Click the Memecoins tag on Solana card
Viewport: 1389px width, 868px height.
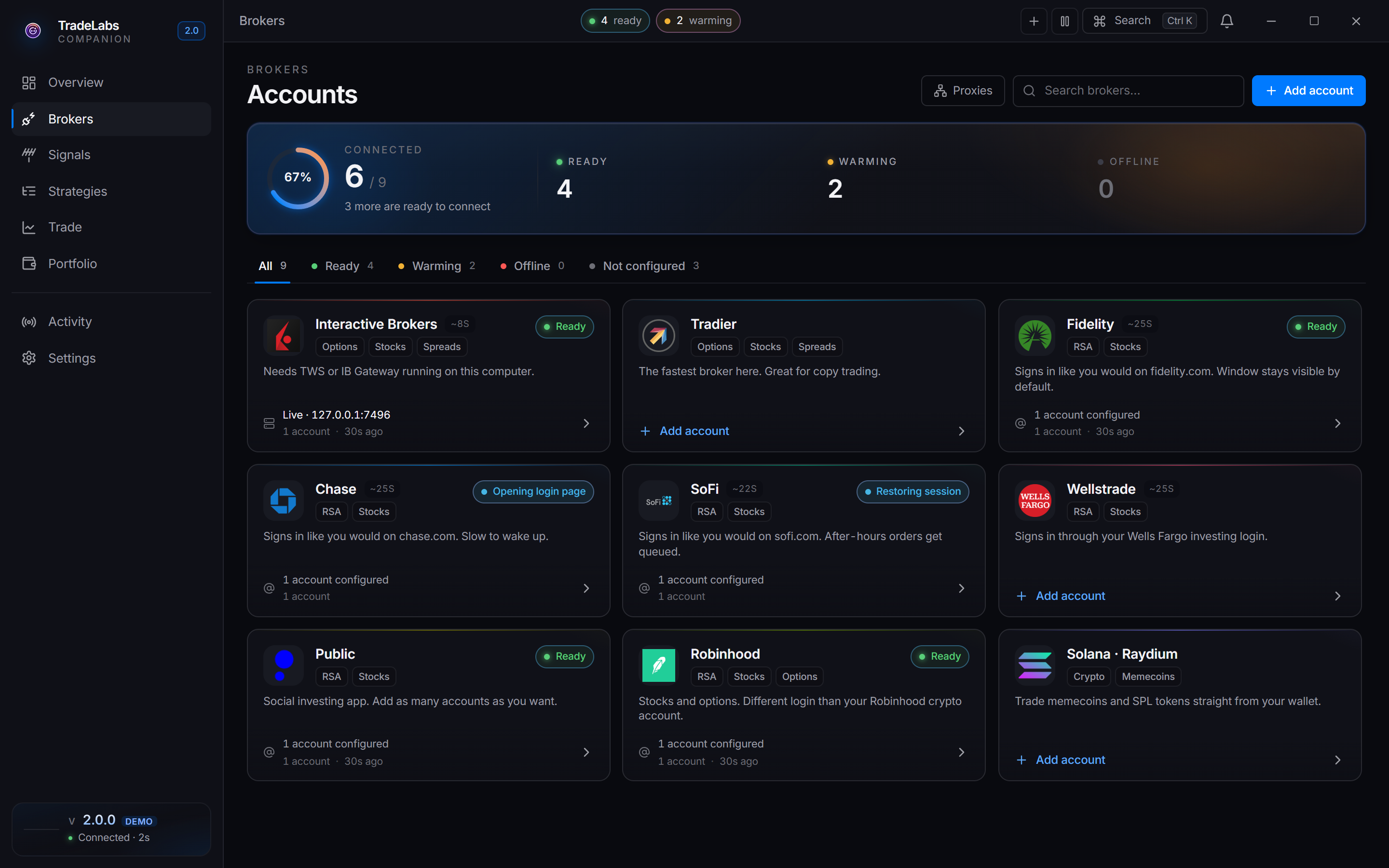1148,677
